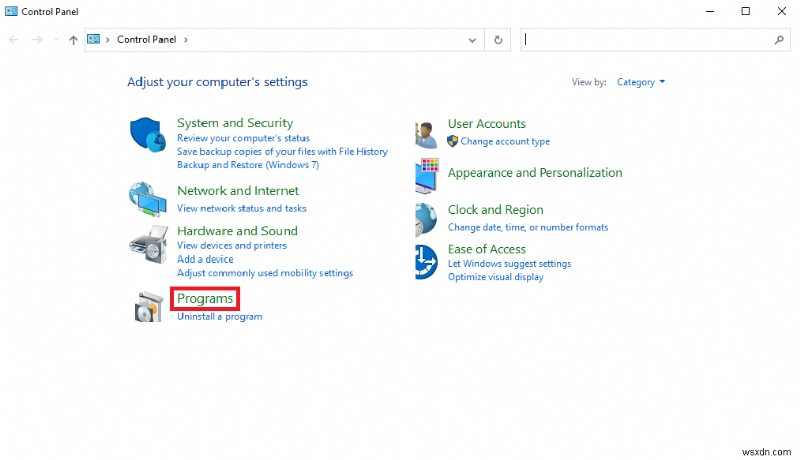Open Clock and Region category
Viewport: 800px width, 460px height.
pyautogui.click(x=495, y=210)
